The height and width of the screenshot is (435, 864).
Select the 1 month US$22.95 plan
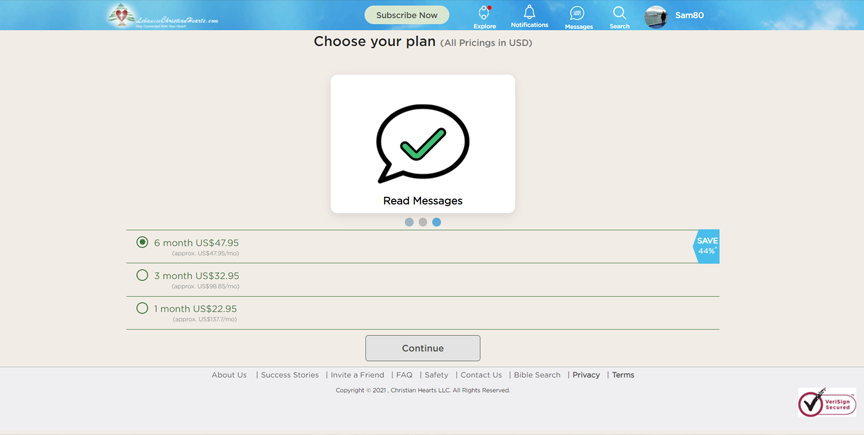(143, 309)
